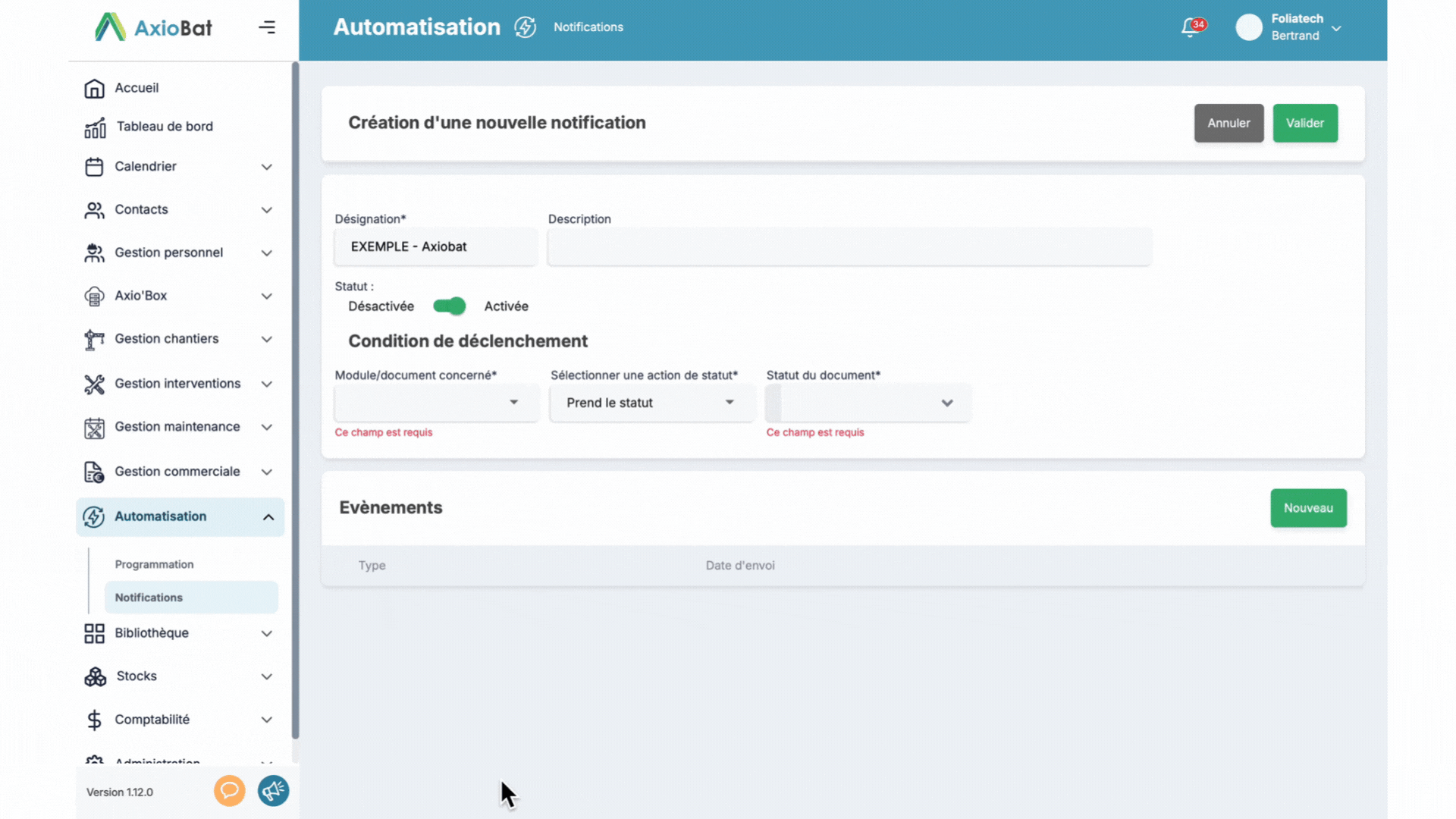Screen dimensions: 1456x819
Task: Click the green Valider button
Action: tap(1304, 123)
